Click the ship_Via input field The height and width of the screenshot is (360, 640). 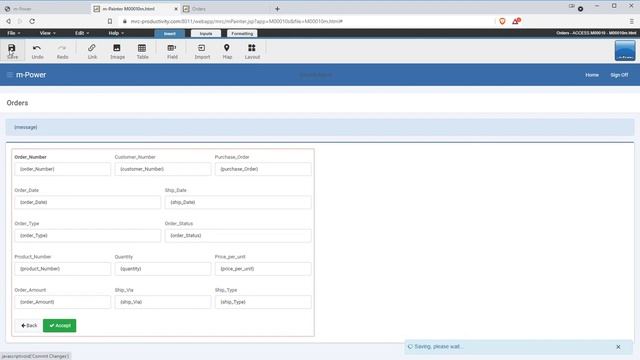[x=163, y=302]
